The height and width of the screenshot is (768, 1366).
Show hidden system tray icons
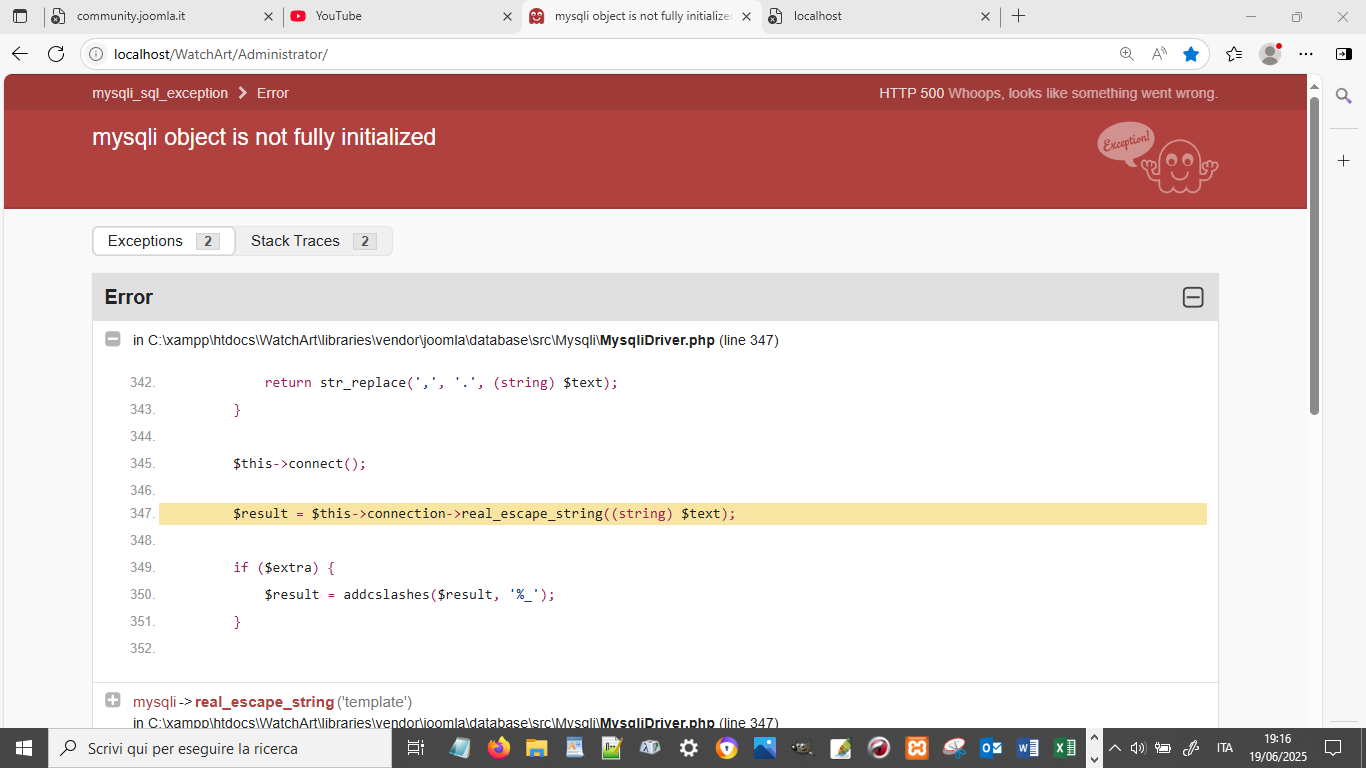[x=1116, y=748]
